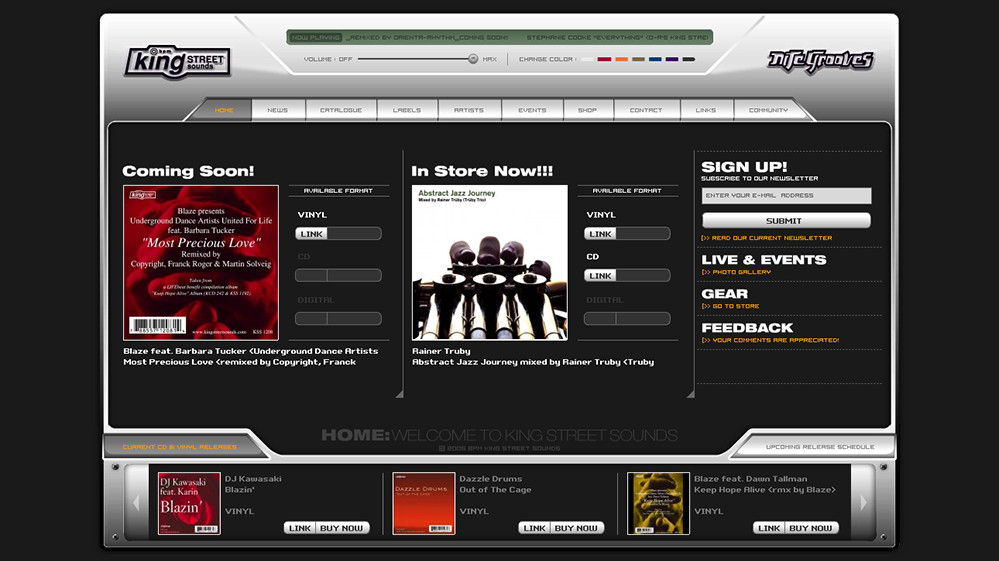The width and height of the screenshot is (999, 561).
Task: Switch to the Catalogue tab
Action: tap(341, 110)
